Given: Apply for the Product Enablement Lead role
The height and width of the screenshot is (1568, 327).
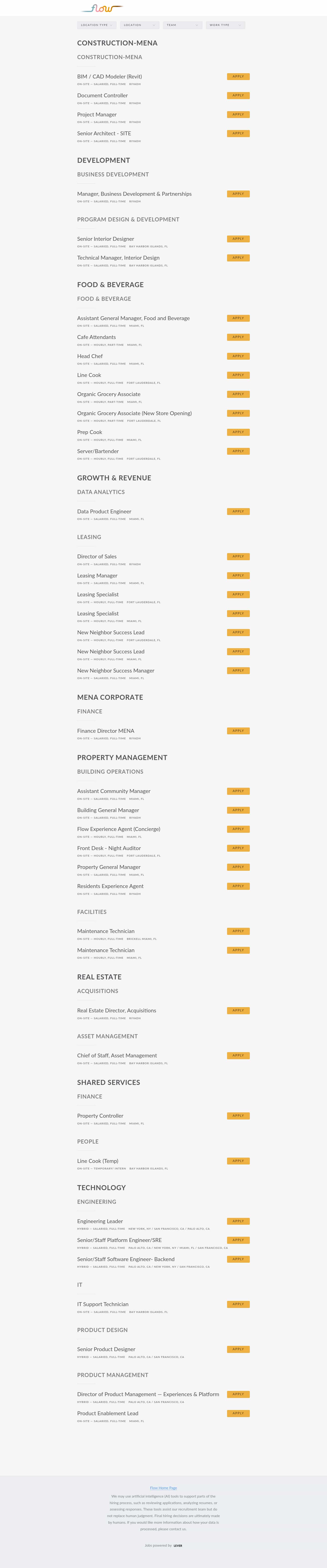Looking at the screenshot, I should [x=238, y=1413].
